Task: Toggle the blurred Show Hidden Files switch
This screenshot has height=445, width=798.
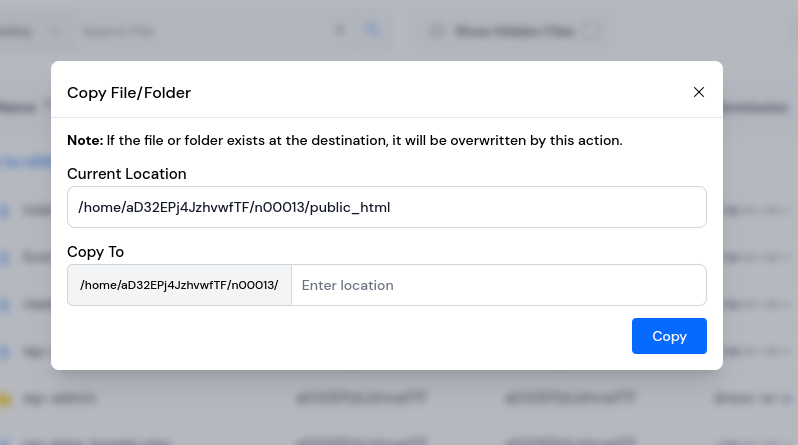Action: 591,32
